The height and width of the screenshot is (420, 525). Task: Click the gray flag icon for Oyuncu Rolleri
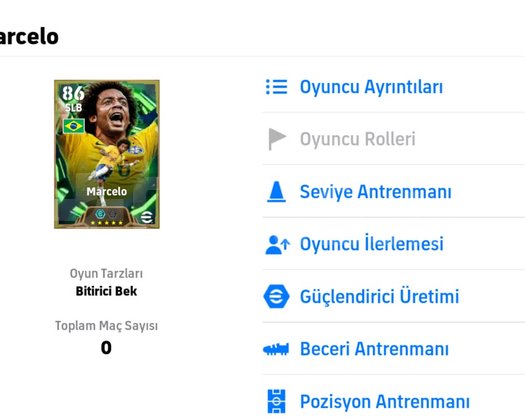pyautogui.click(x=277, y=139)
